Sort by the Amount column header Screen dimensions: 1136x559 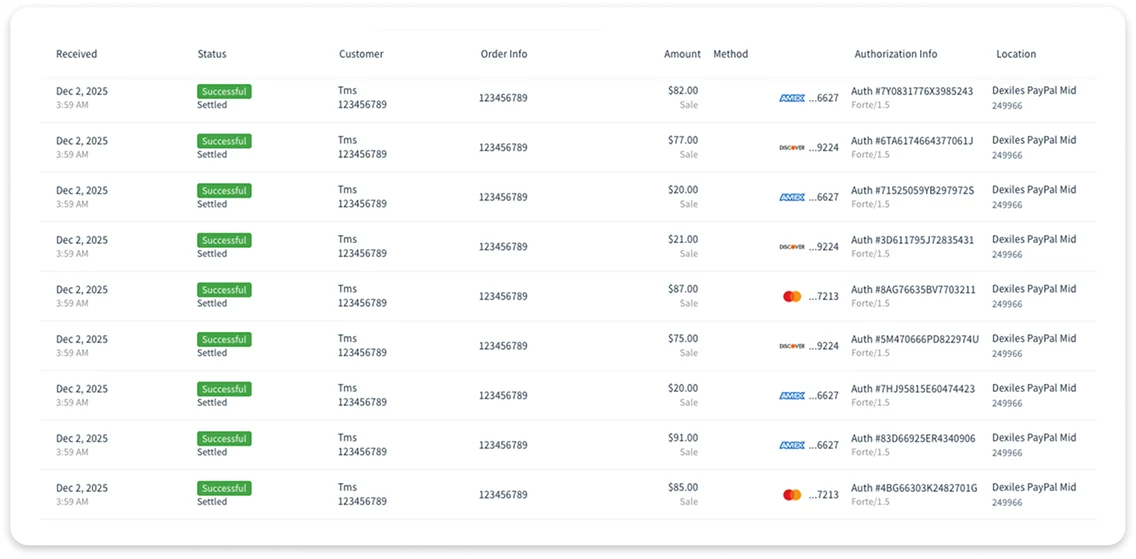pos(682,54)
